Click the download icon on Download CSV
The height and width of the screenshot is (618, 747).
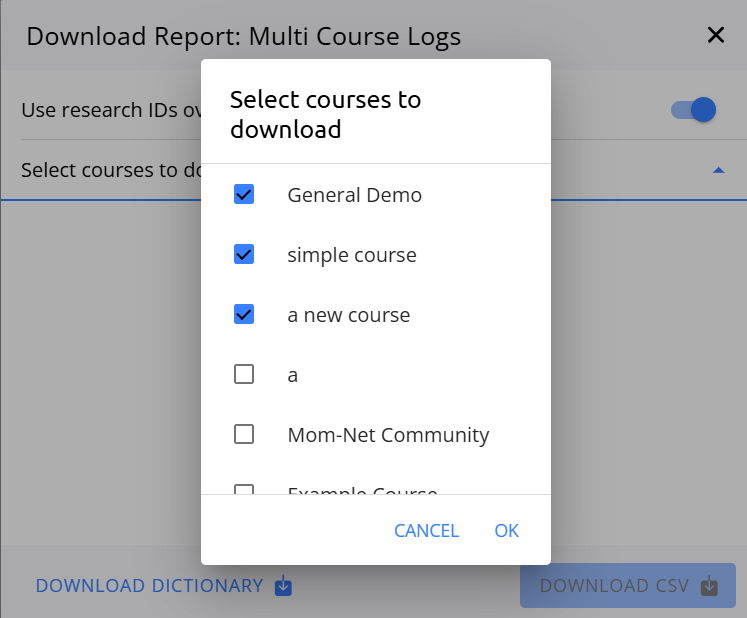click(x=709, y=586)
